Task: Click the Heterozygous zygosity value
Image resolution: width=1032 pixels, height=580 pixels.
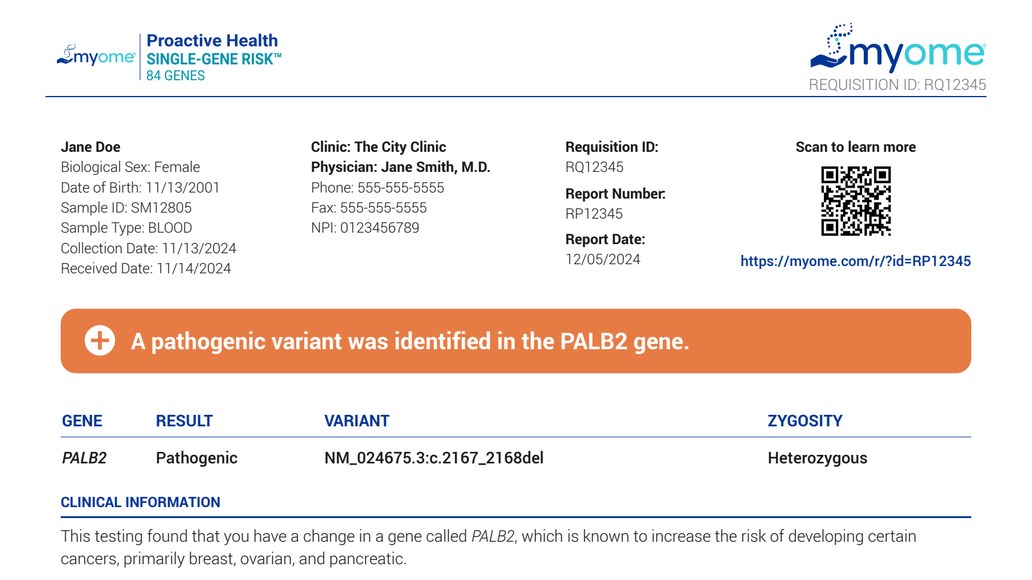Action: pos(817,458)
